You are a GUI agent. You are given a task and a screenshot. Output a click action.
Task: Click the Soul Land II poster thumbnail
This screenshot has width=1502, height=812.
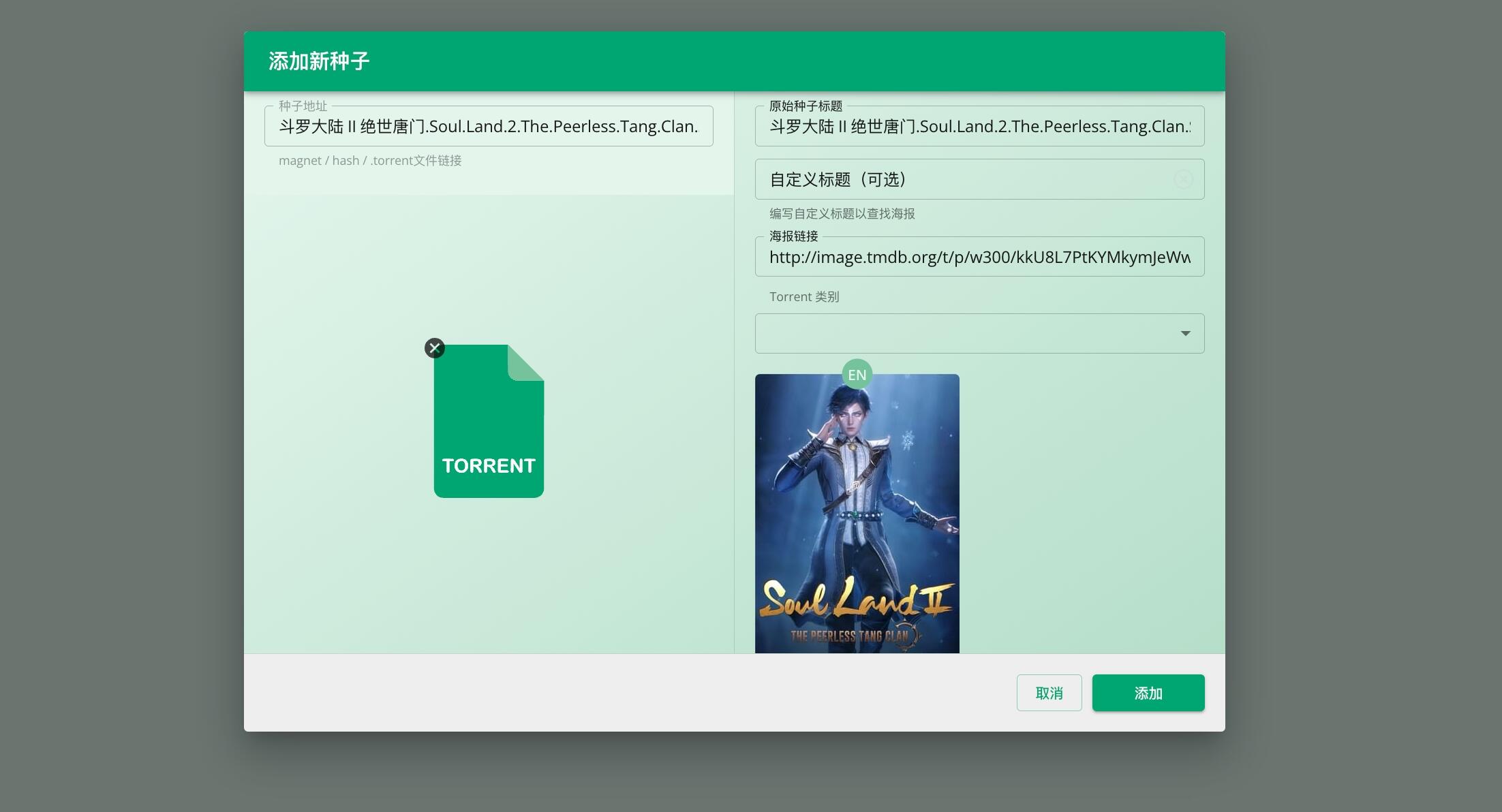click(857, 511)
